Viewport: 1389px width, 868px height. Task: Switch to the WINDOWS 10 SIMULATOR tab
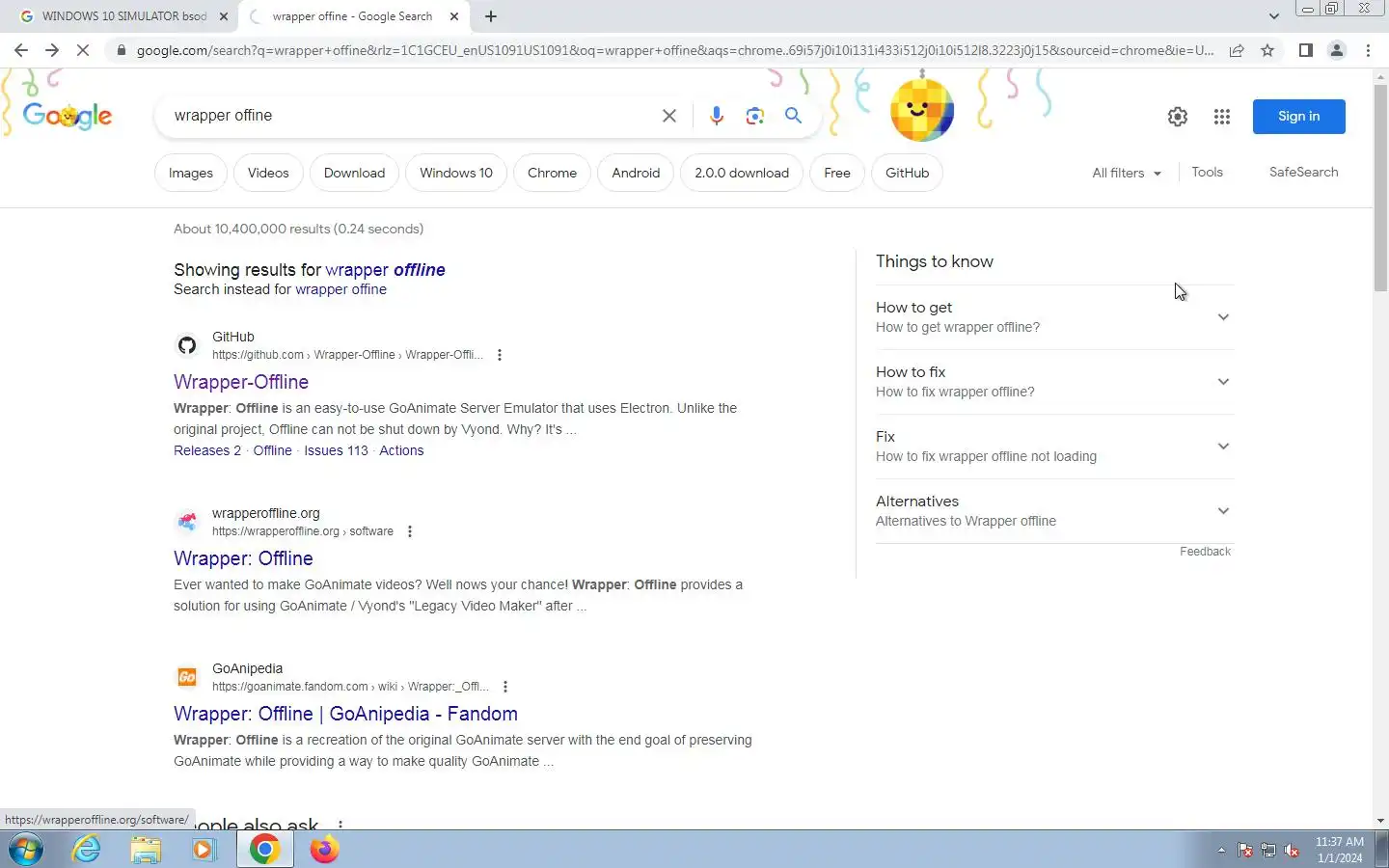(123, 16)
